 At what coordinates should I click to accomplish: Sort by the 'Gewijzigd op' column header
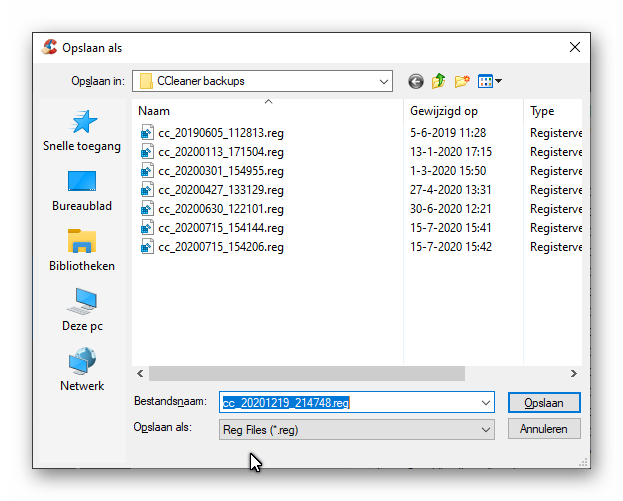pyautogui.click(x=464, y=111)
